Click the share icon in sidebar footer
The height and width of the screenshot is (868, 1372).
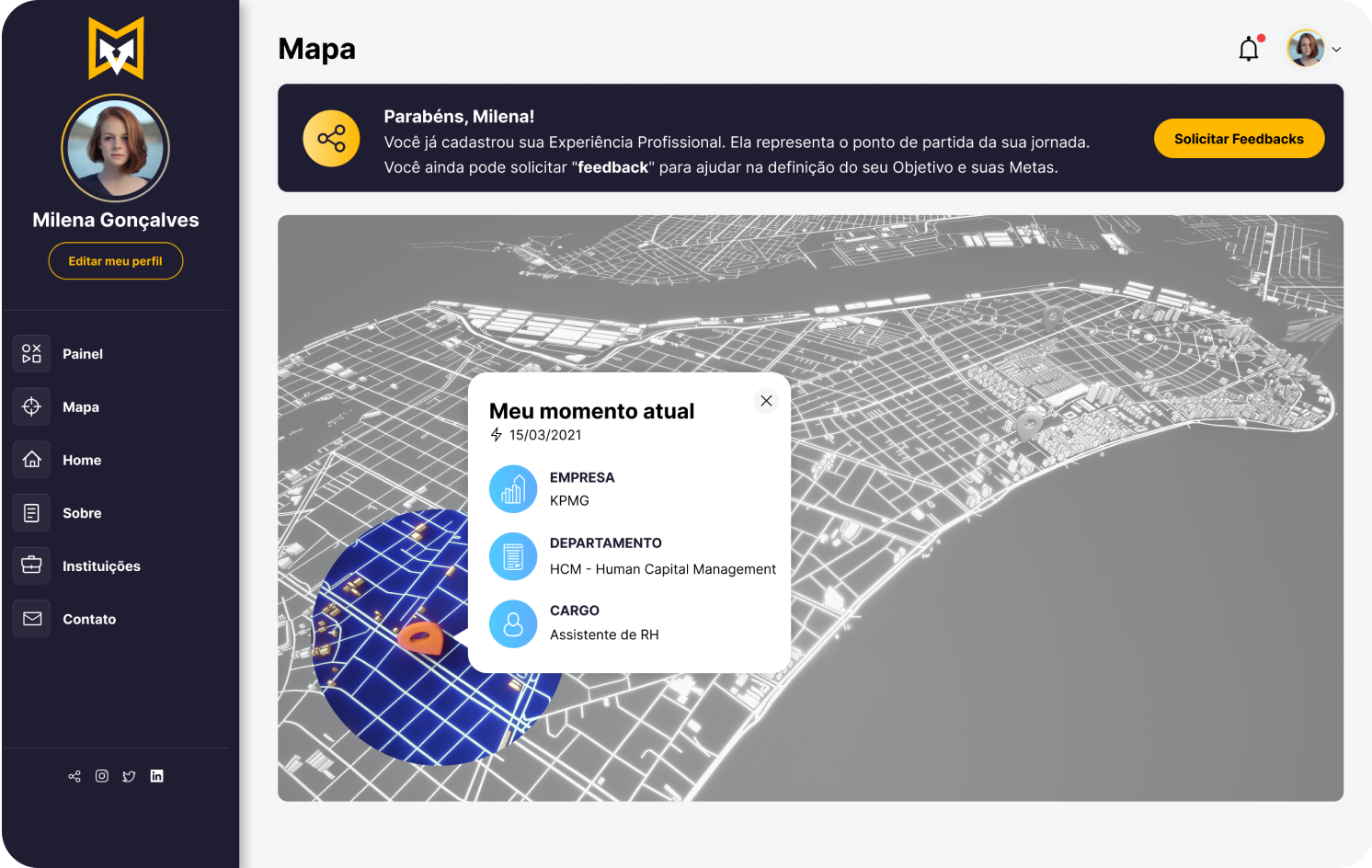74,776
